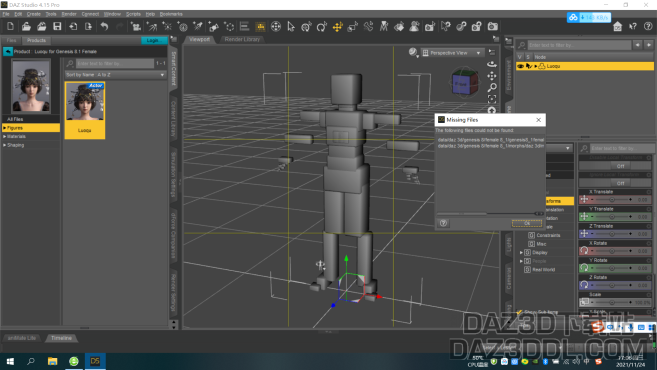Click the view cube in viewport

point(464,83)
